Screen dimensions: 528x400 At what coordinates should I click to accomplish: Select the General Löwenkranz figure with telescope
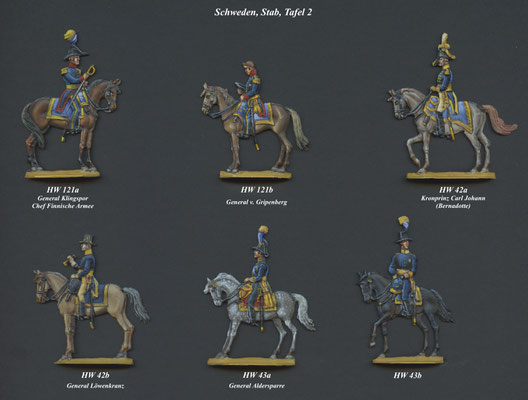pyautogui.click(x=92, y=300)
